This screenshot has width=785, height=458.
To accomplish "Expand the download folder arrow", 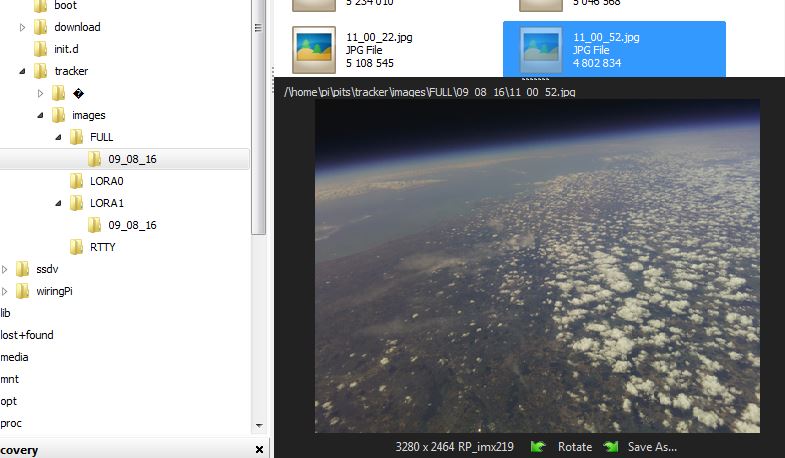I will click(22, 27).
